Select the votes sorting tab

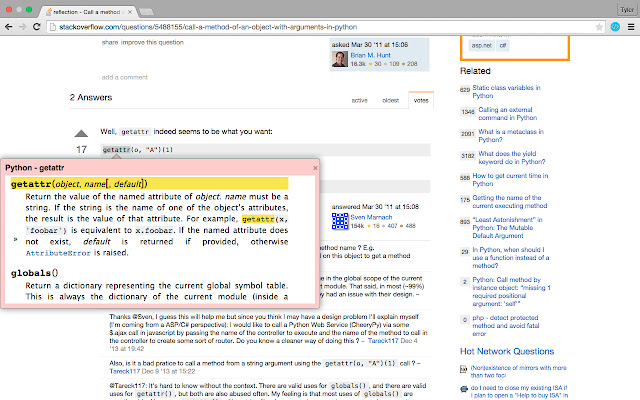tap(421, 100)
